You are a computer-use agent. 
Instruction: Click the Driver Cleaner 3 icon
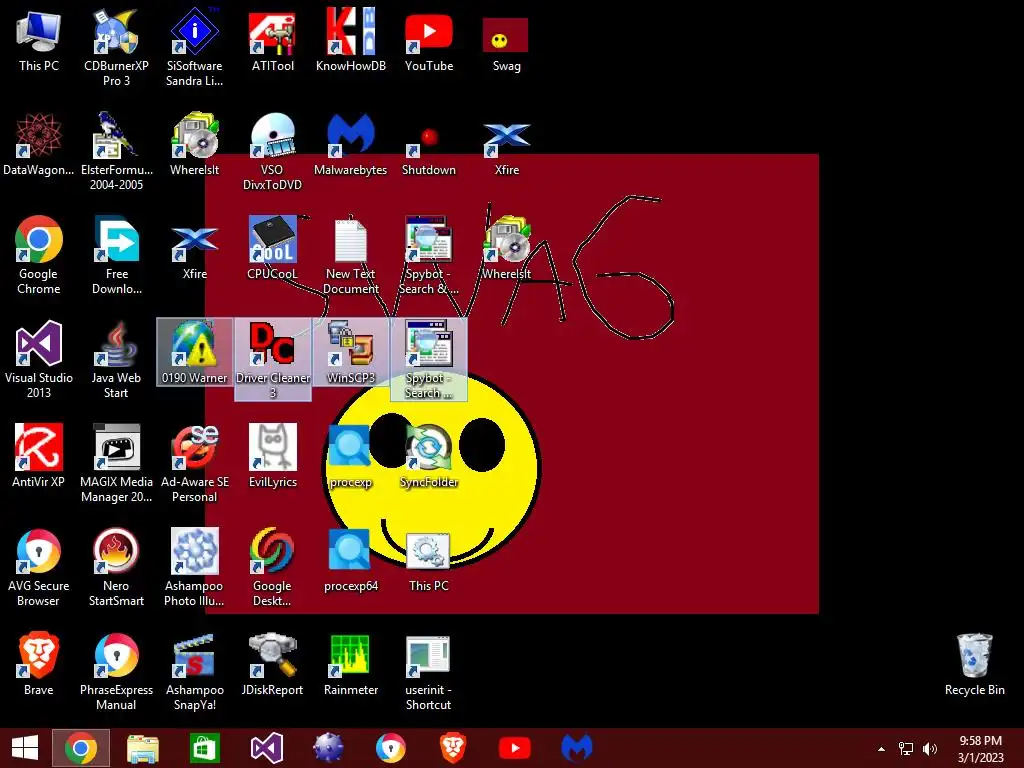pos(272,359)
